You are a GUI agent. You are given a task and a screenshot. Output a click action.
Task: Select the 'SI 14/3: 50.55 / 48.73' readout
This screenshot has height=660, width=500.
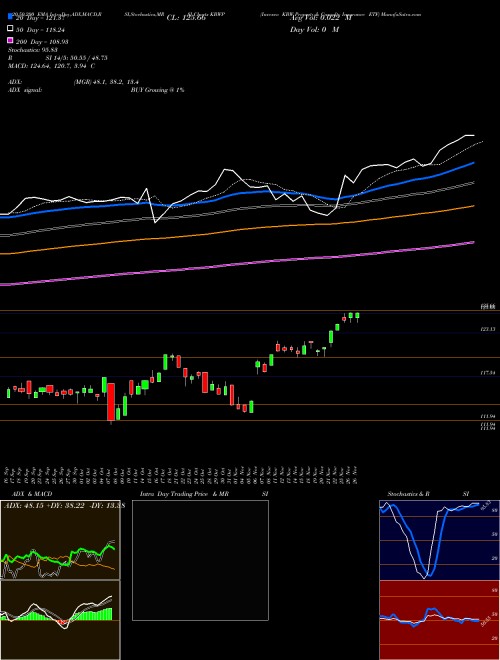(x=77, y=58)
